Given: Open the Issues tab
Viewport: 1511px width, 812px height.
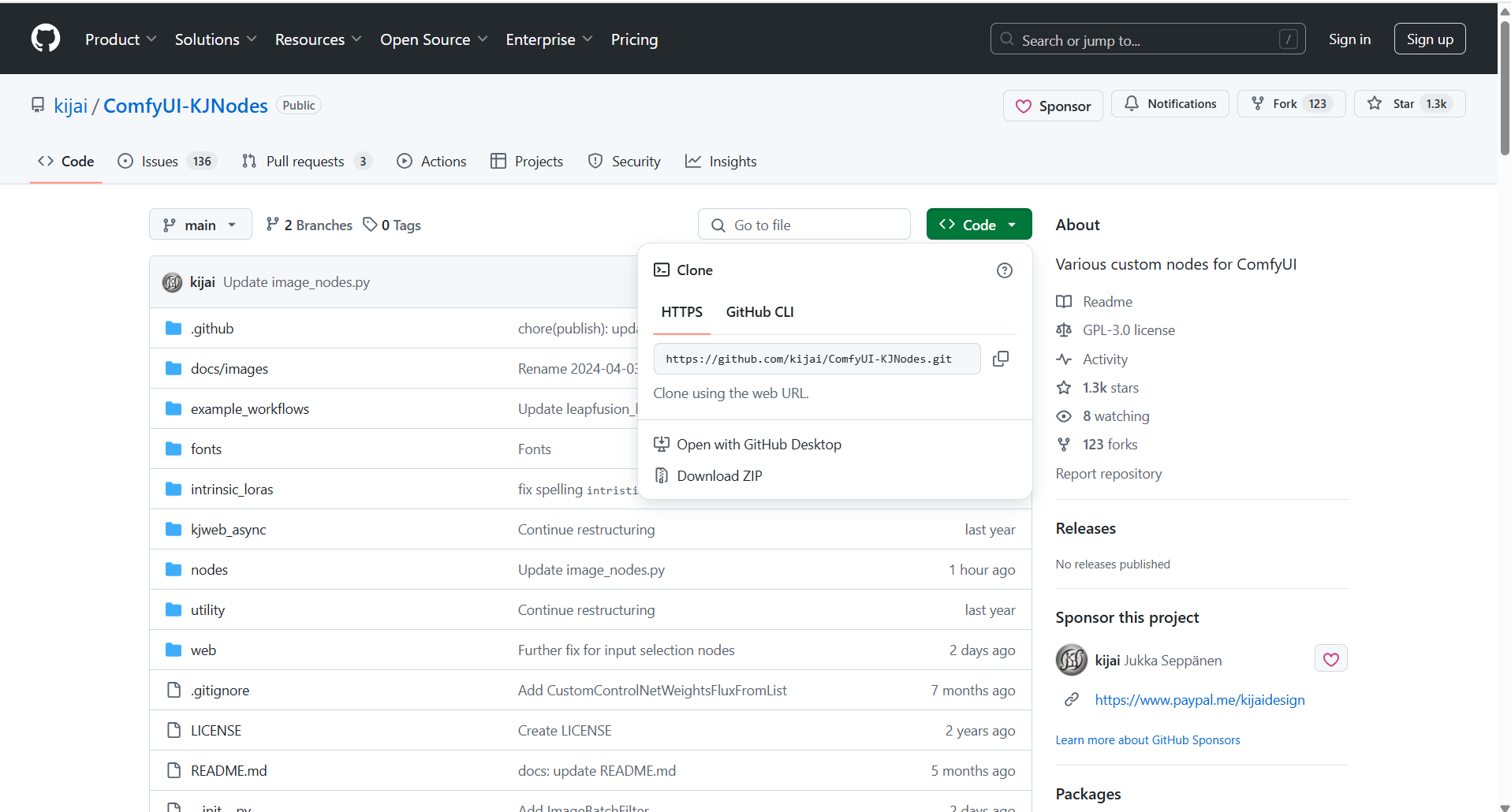Looking at the screenshot, I should [160, 162].
